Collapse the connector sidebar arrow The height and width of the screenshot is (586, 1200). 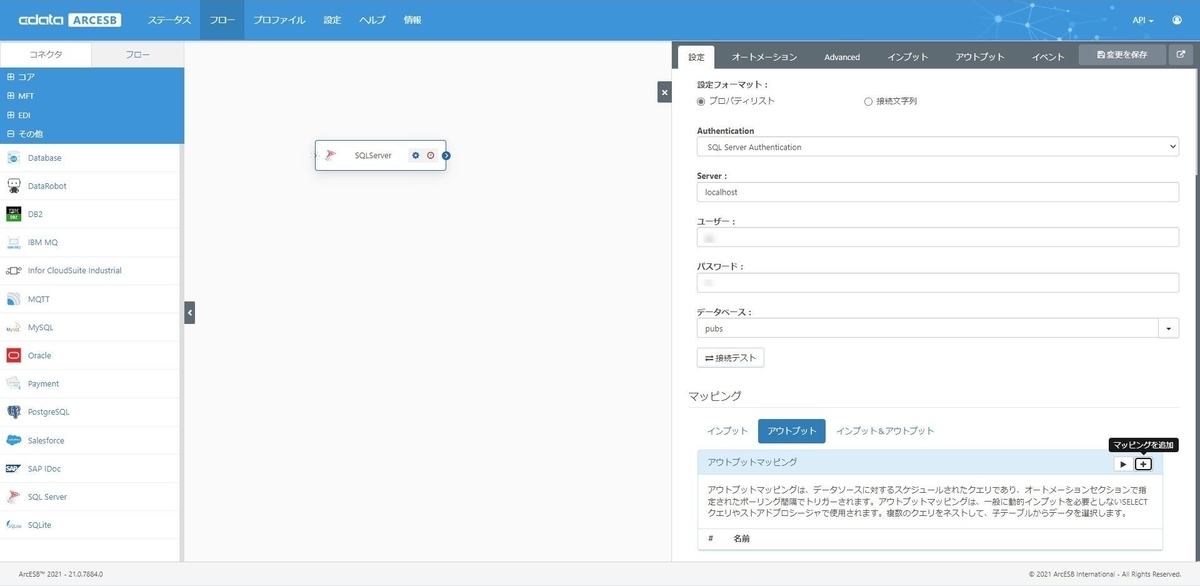[x=190, y=313]
